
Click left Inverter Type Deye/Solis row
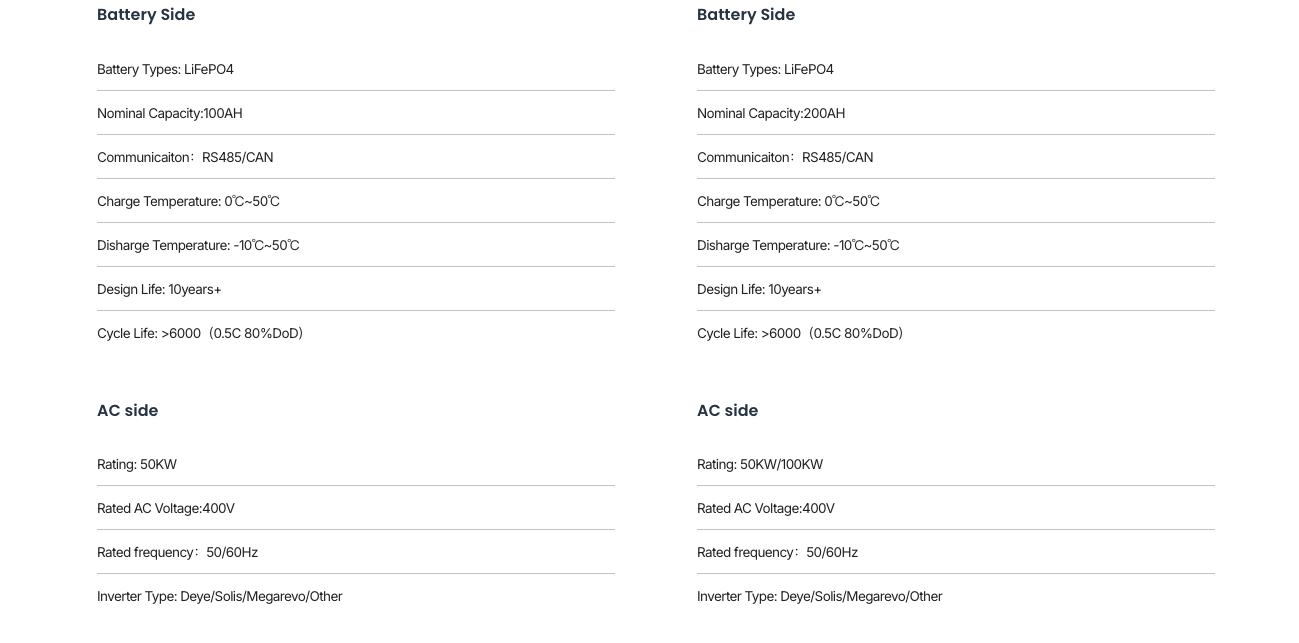356,596
